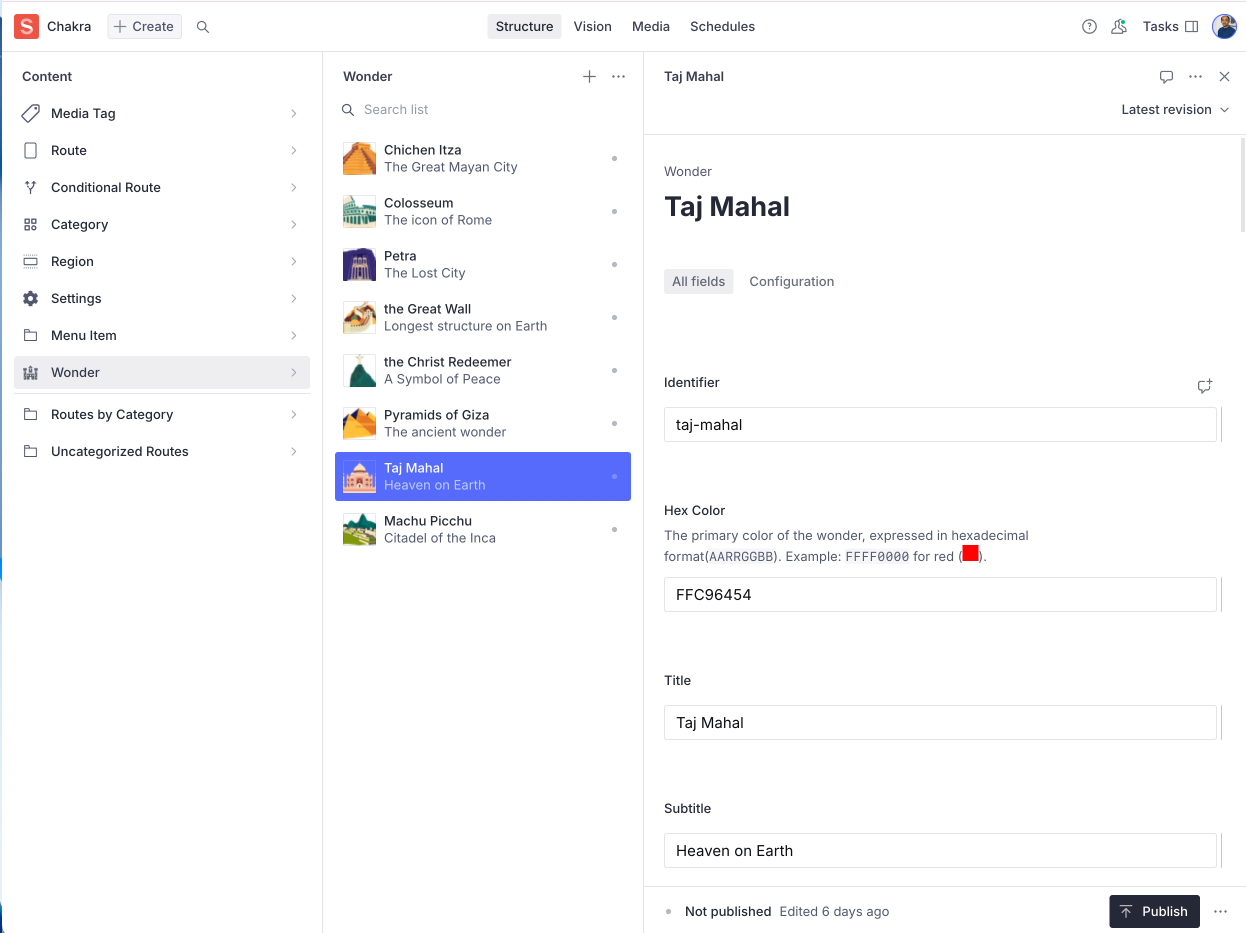Click the red swatch in the Hex Color description
Viewport: 1246px width, 933px height.
coord(969,551)
